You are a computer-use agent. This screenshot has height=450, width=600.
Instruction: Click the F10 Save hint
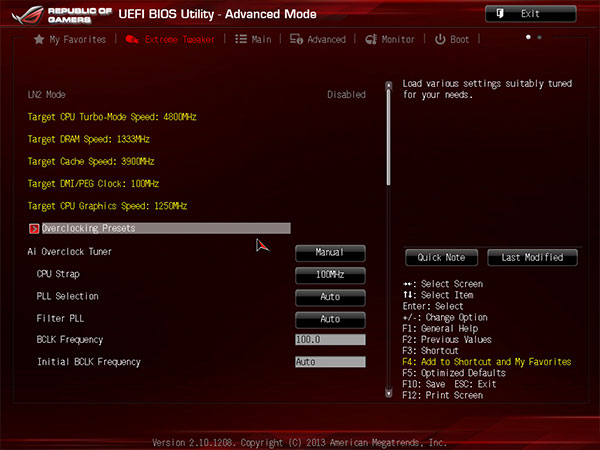(x=424, y=384)
